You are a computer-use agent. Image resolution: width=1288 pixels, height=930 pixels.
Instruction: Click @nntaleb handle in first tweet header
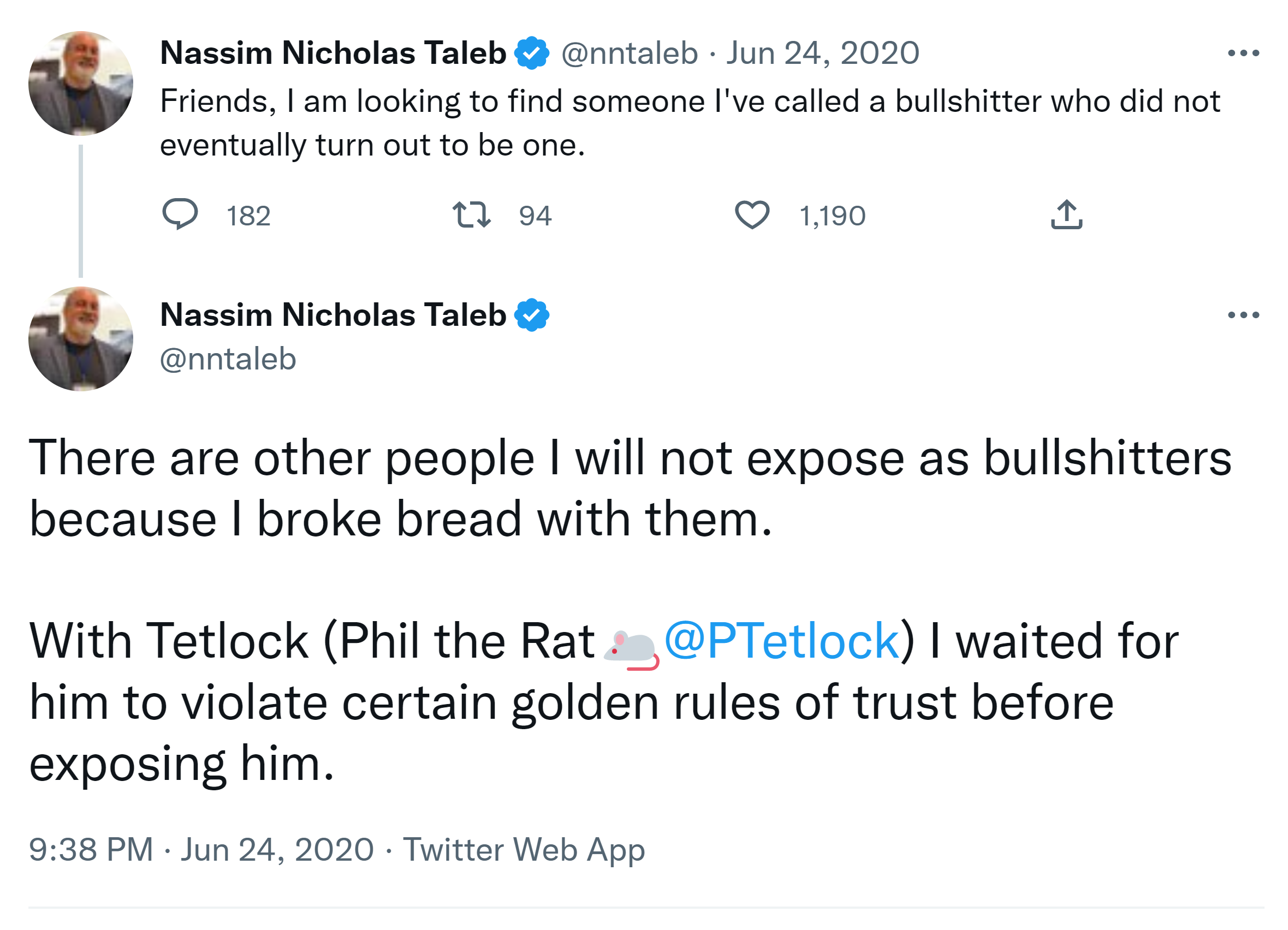[629, 53]
